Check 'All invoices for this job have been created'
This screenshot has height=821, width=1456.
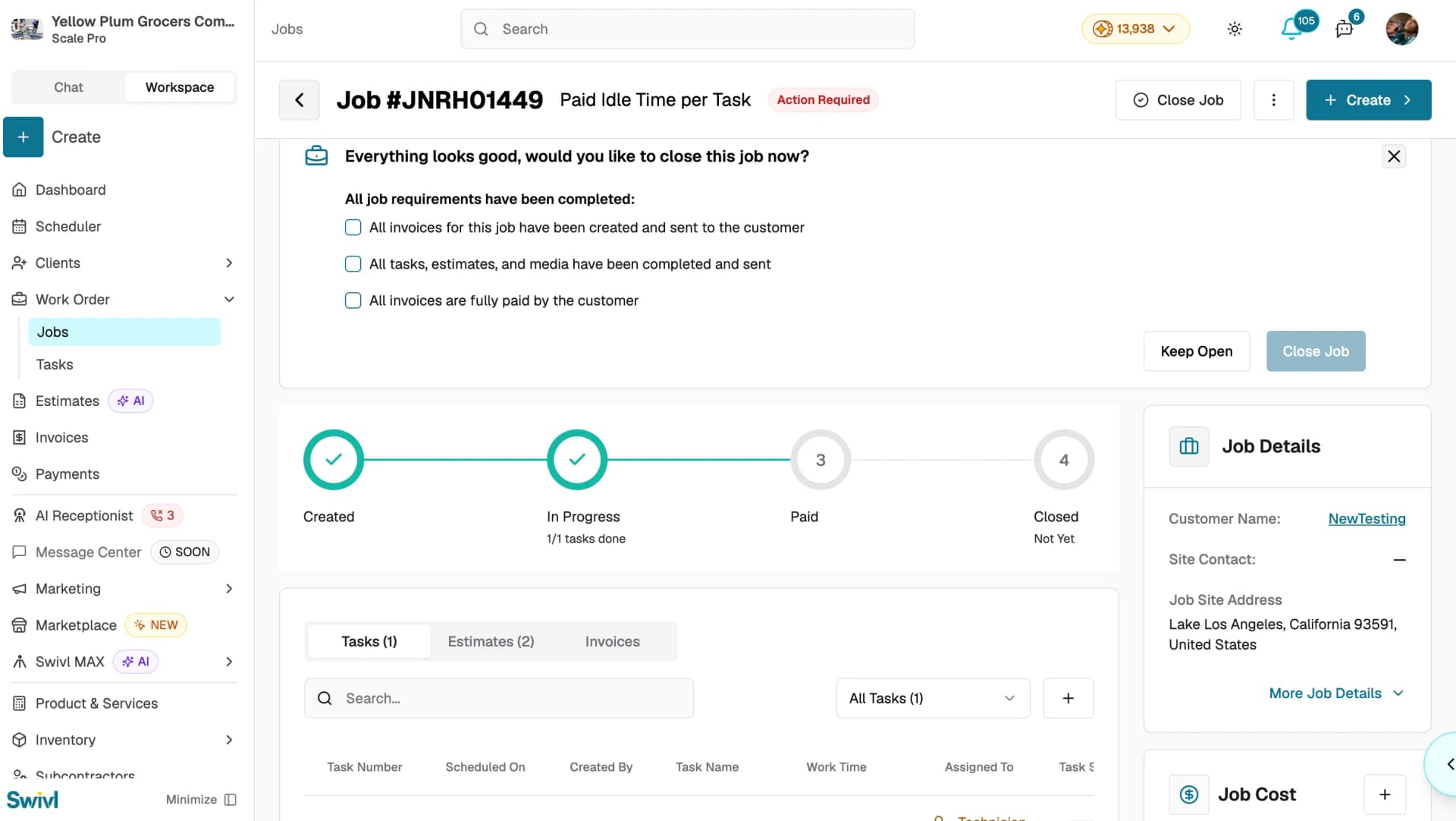point(353,228)
